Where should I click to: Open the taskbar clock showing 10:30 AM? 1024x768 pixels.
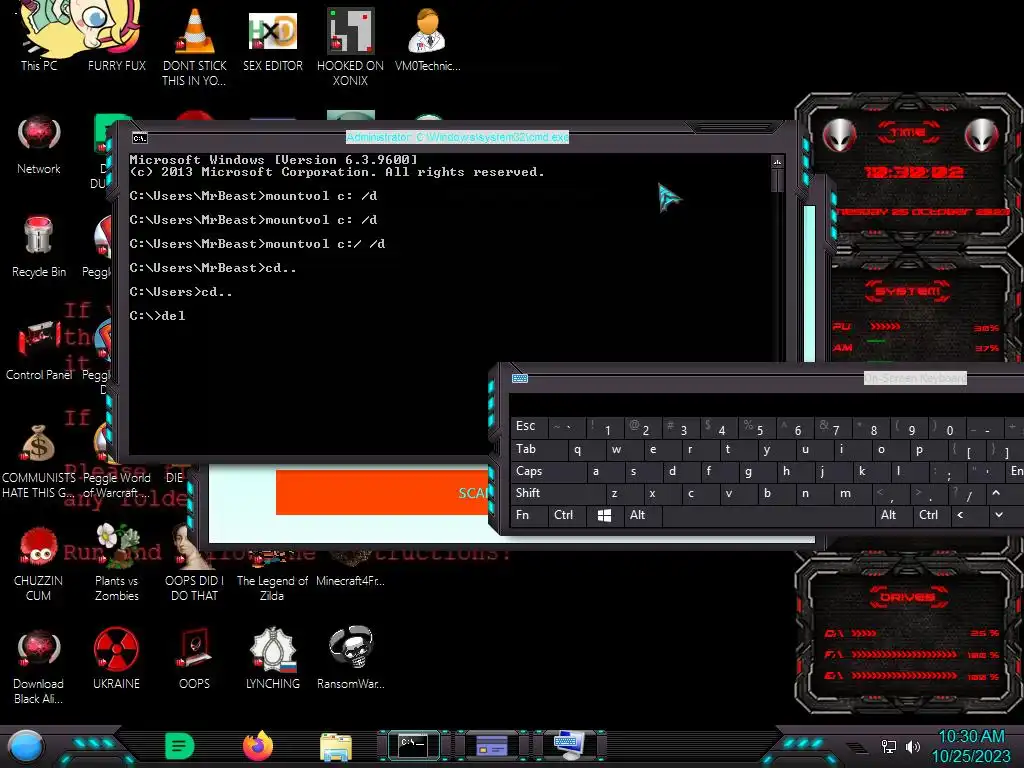coord(971,746)
